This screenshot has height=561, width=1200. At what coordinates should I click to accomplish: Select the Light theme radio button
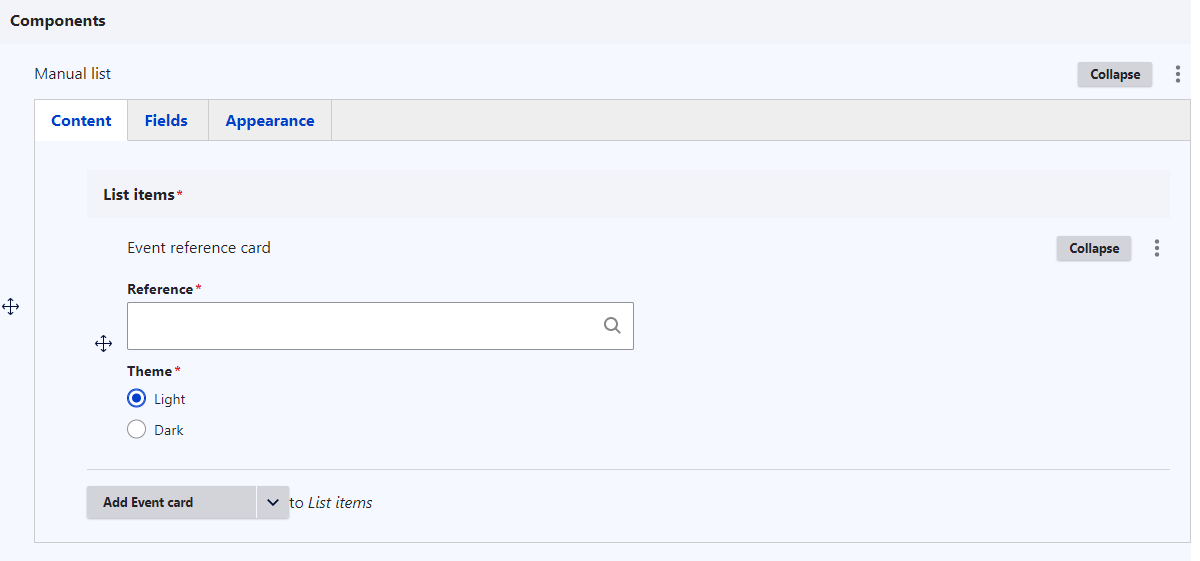click(x=137, y=399)
